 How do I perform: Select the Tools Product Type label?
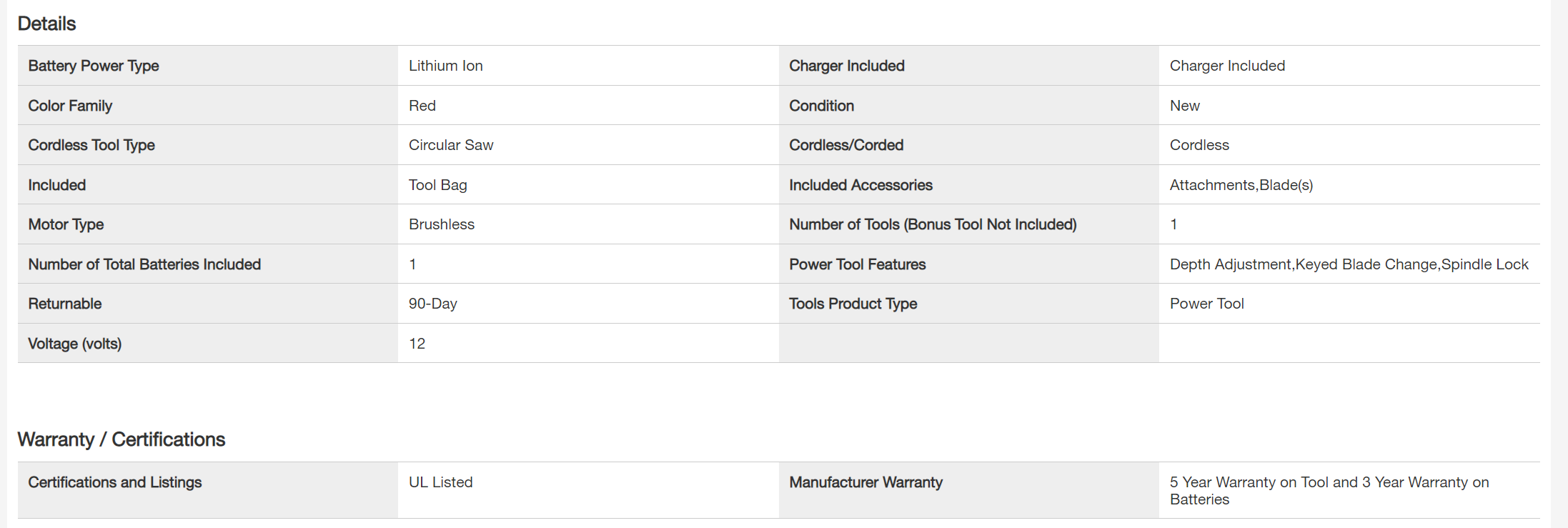pos(853,304)
